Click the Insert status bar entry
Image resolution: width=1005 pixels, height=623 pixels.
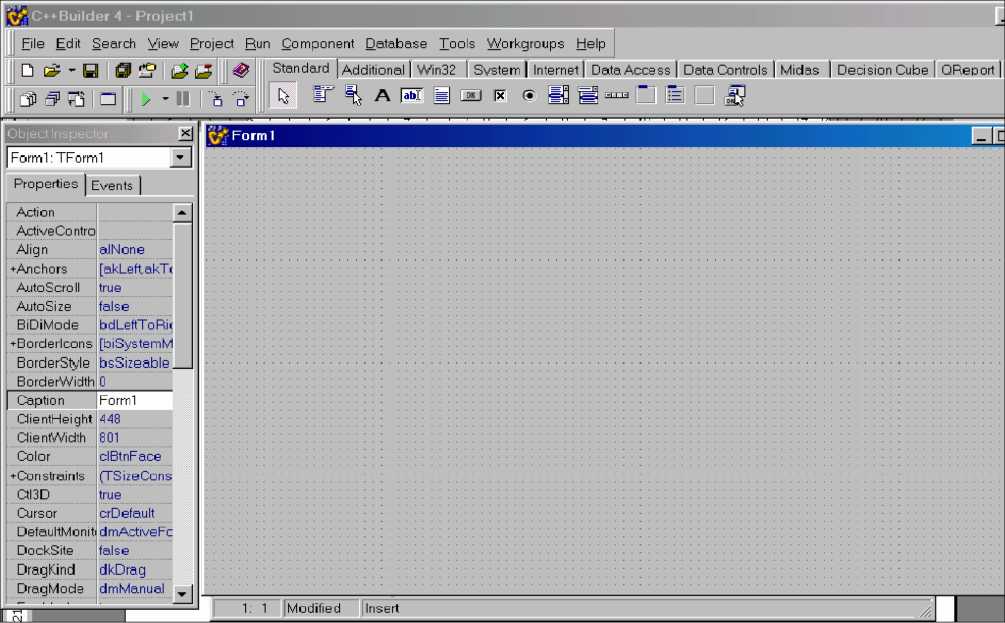(382, 608)
